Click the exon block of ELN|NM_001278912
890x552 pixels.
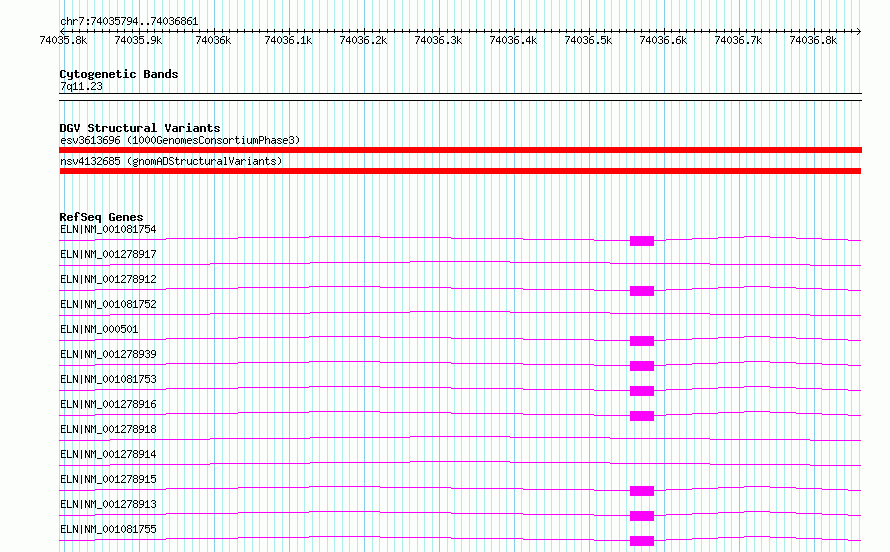[642, 291]
